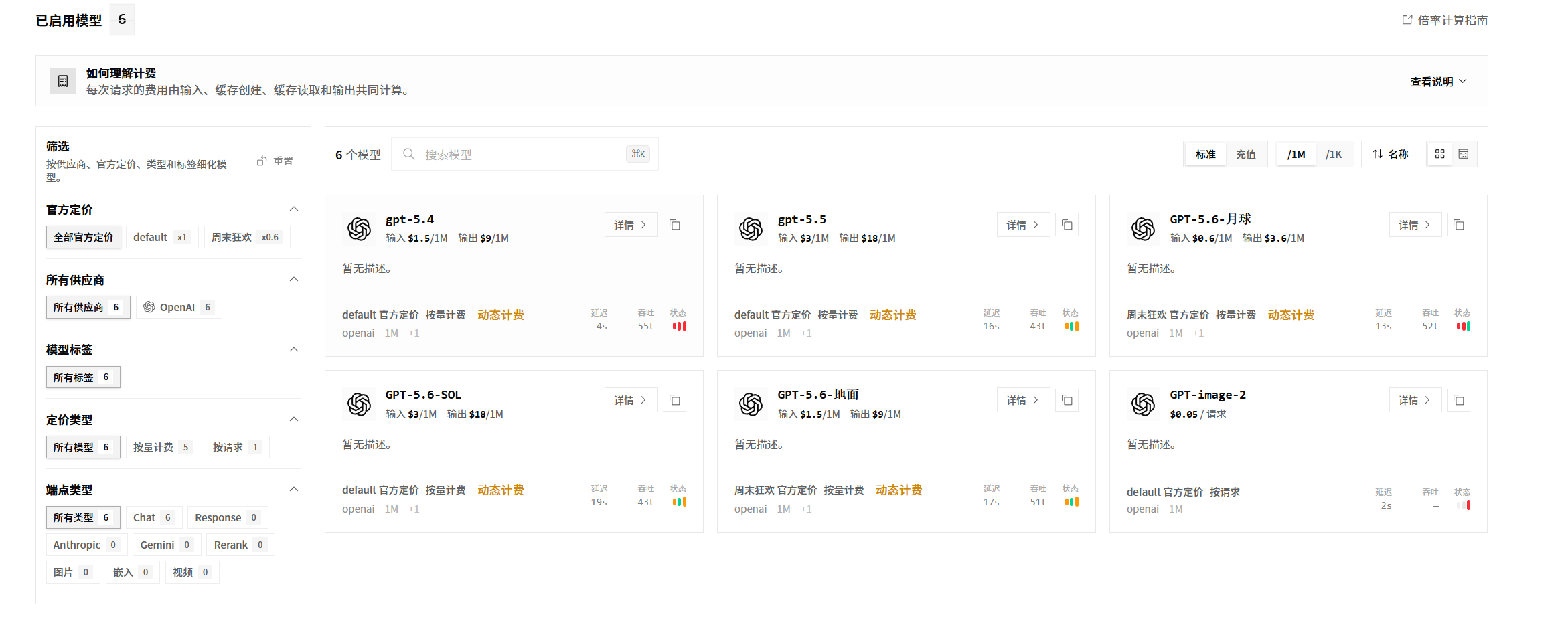Click the OpenAI logo on GPT-image-2 card
The image size is (1568, 627).
[1144, 404]
